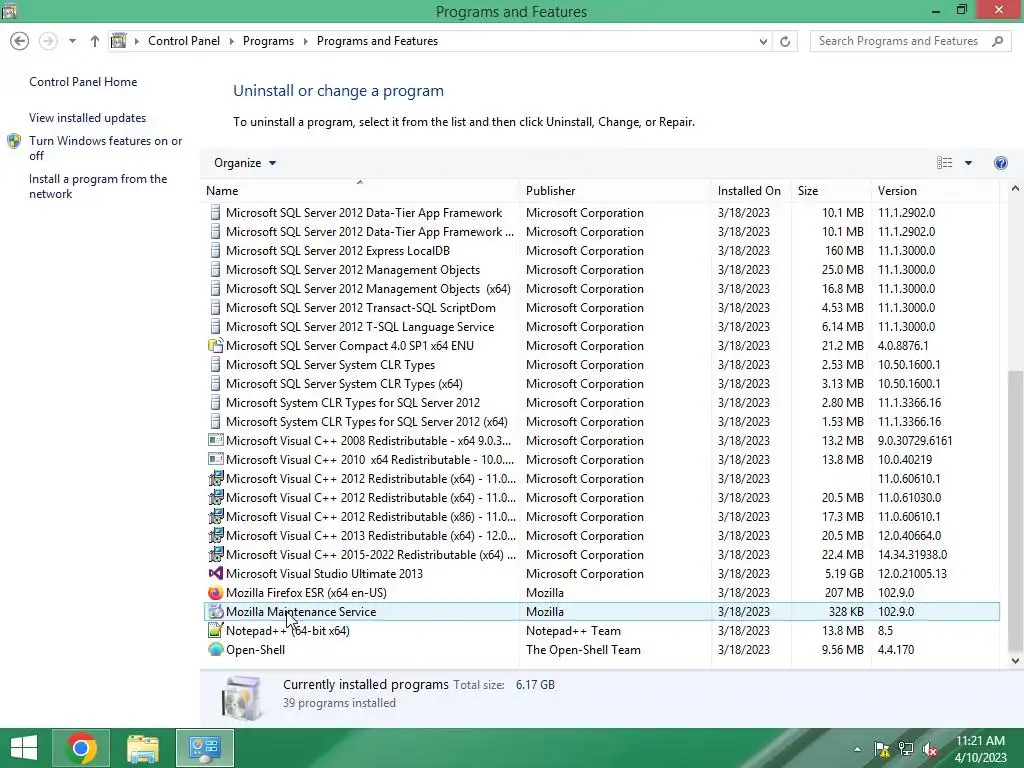Open recent locations dropdown arrow
1024x768 pixels.
(72, 41)
